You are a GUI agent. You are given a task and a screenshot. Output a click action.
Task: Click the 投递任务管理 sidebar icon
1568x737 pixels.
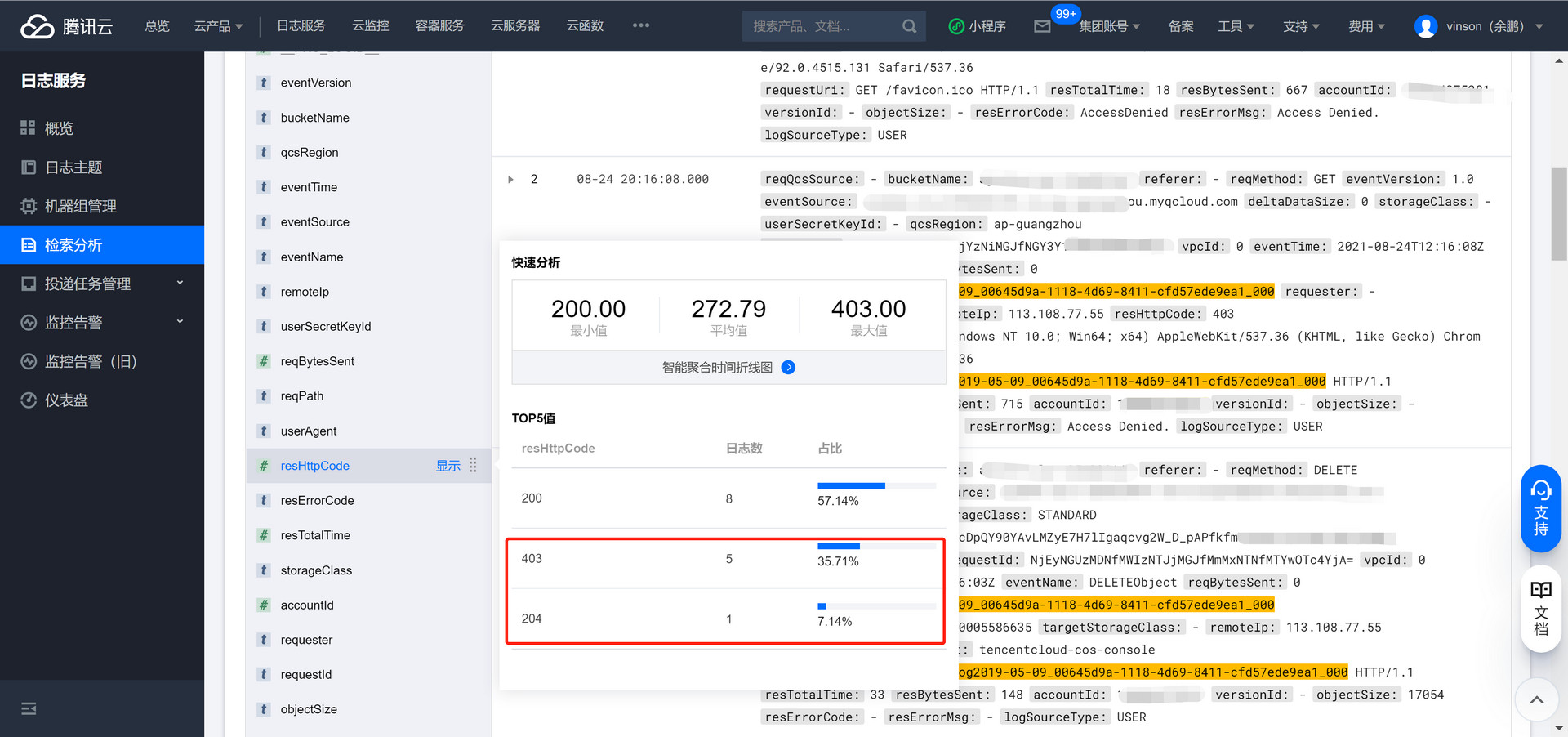(28, 284)
